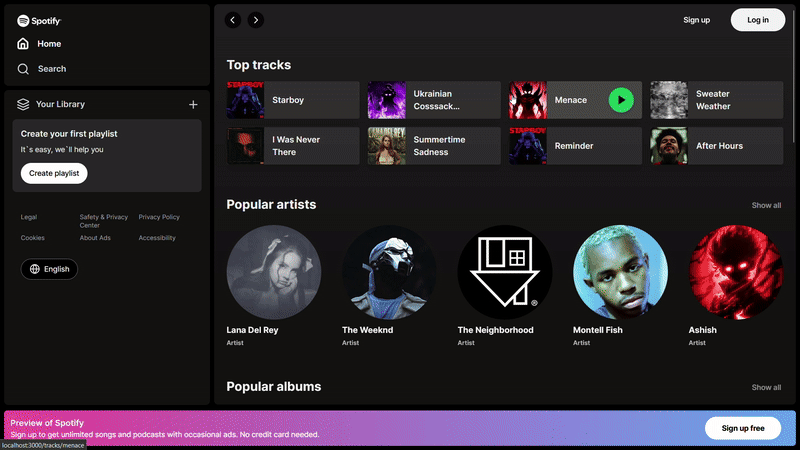Open the I Was Never There track
The image size is (800, 450).
click(x=293, y=146)
